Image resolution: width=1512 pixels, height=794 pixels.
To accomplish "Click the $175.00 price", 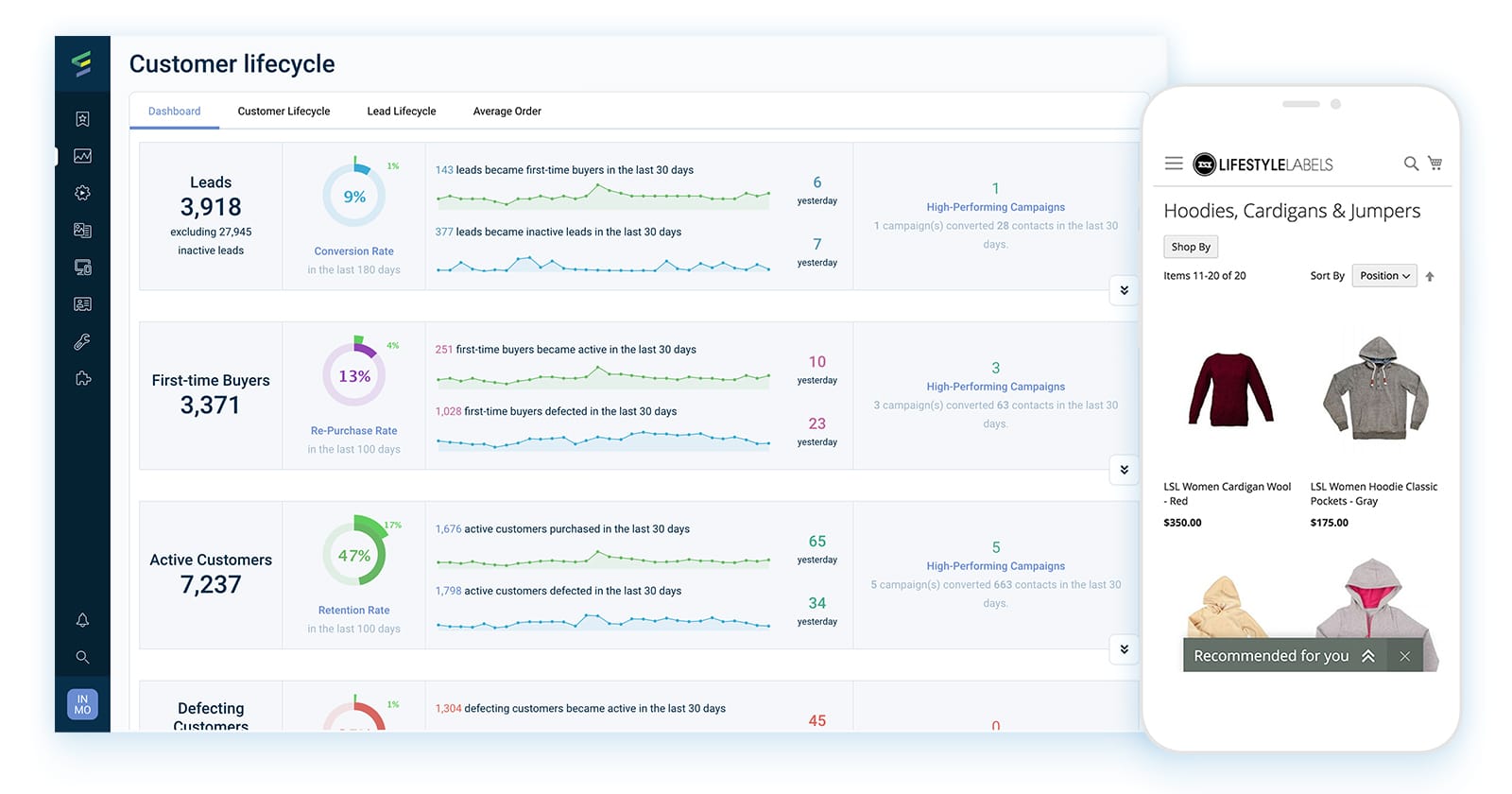I will coord(1329,523).
